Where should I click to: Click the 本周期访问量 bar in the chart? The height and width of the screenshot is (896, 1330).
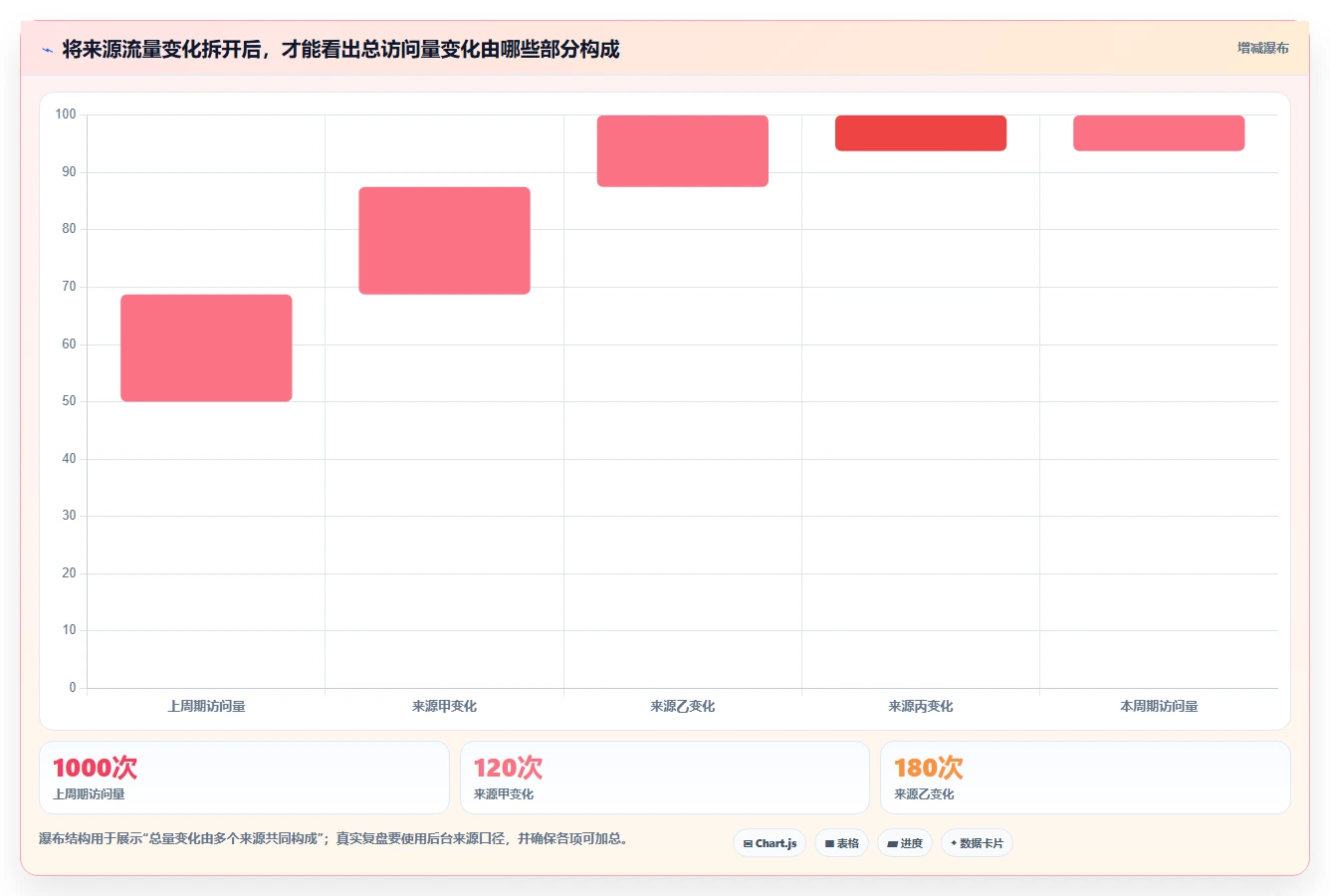click(1159, 133)
